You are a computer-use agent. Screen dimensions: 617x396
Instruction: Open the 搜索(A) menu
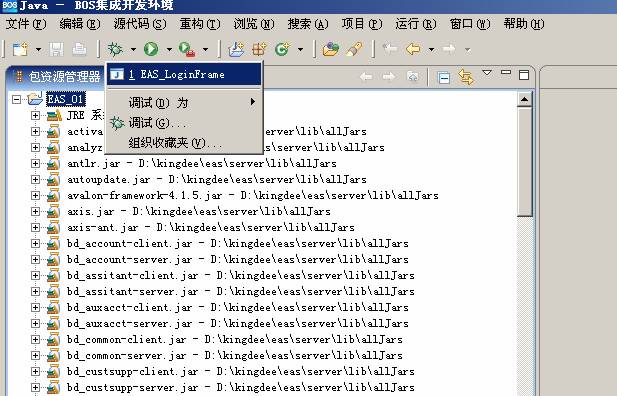click(x=308, y=24)
